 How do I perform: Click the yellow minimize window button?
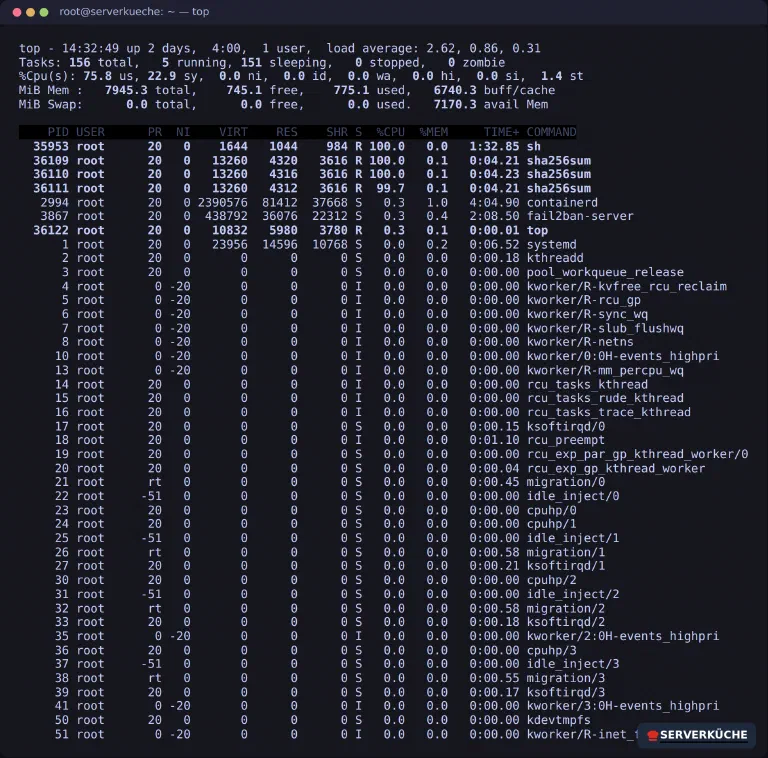pyautogui.click(x=30, y=12)
